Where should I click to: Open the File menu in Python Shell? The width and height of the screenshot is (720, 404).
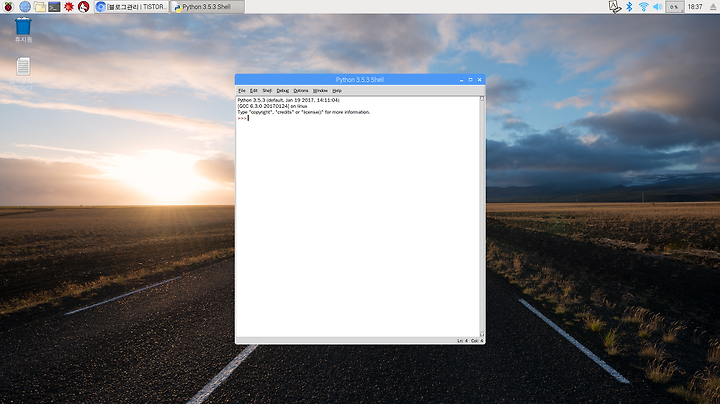pos(242,91)
